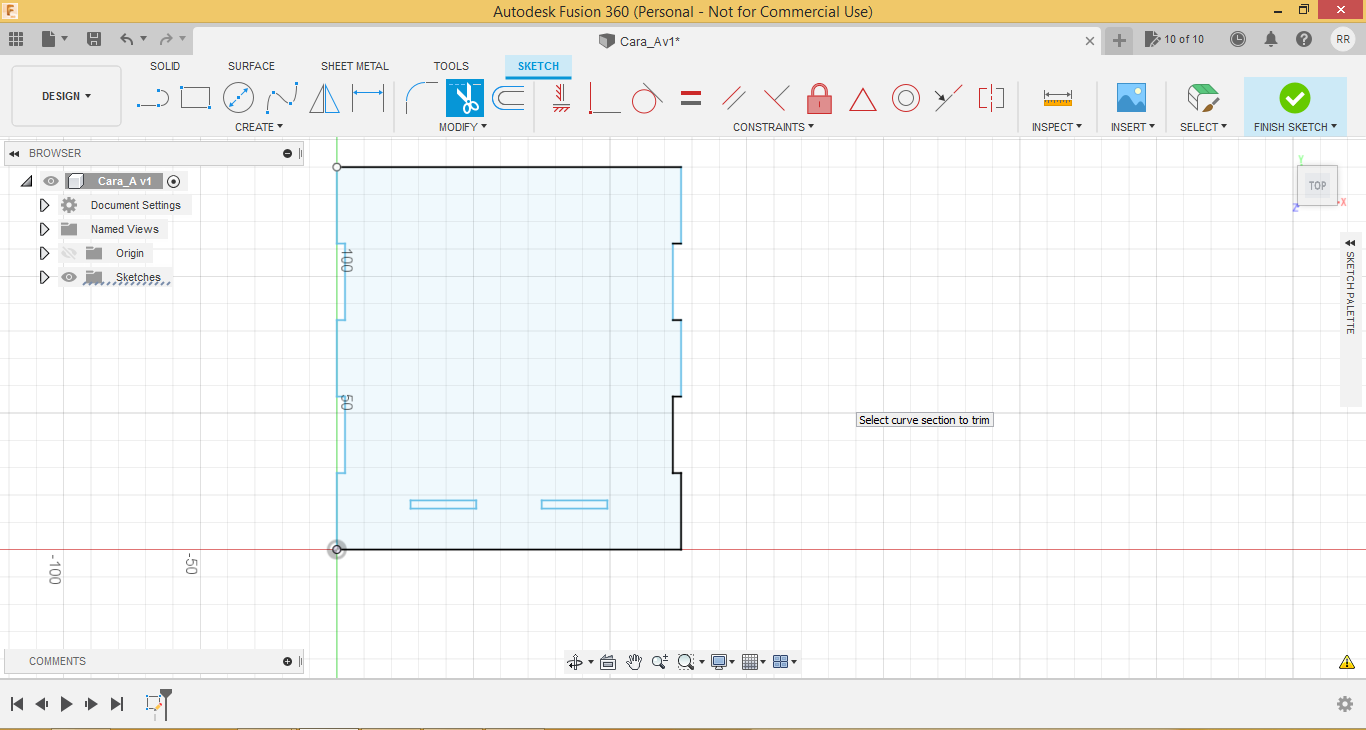Click the activate radio button beside Cara_A v1
Image resolution: width=1366 pixels, height=730 pixels.
(174, 181)
